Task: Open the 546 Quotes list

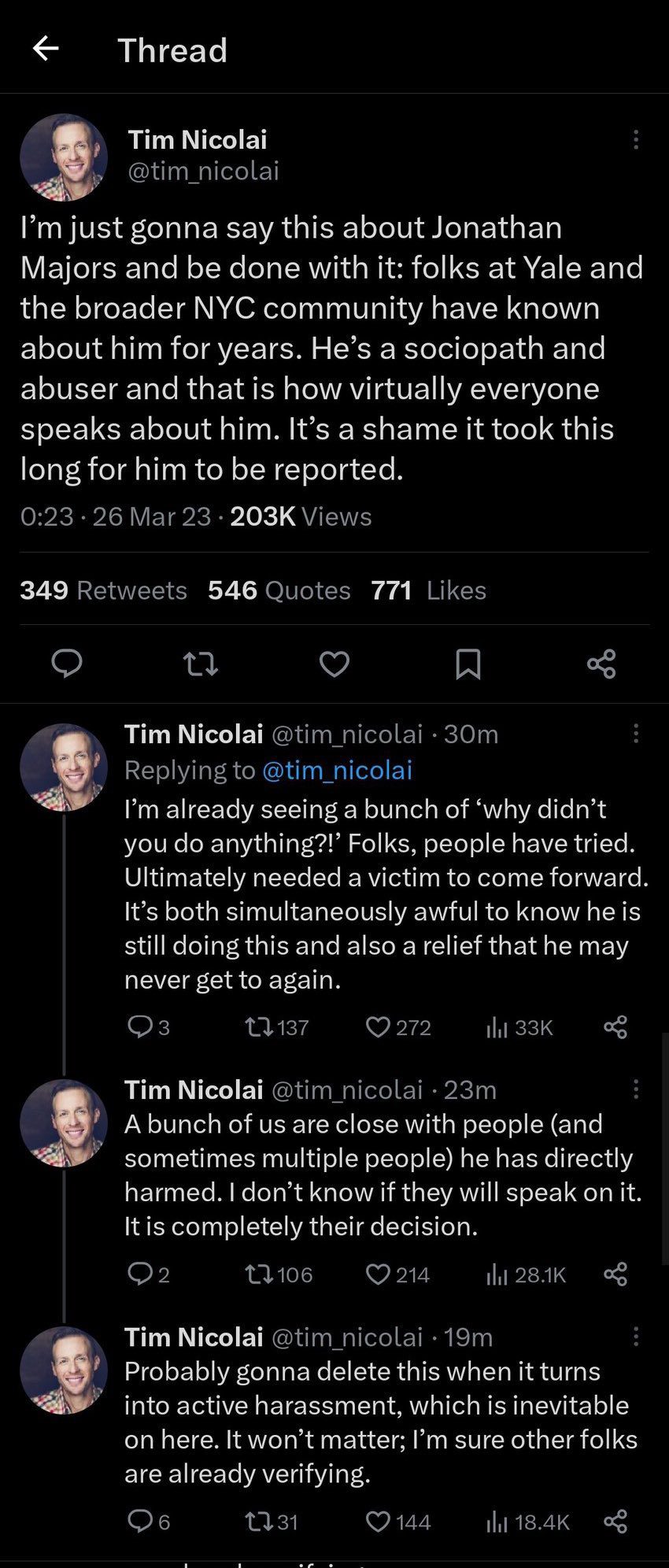Action: (279, 590)
